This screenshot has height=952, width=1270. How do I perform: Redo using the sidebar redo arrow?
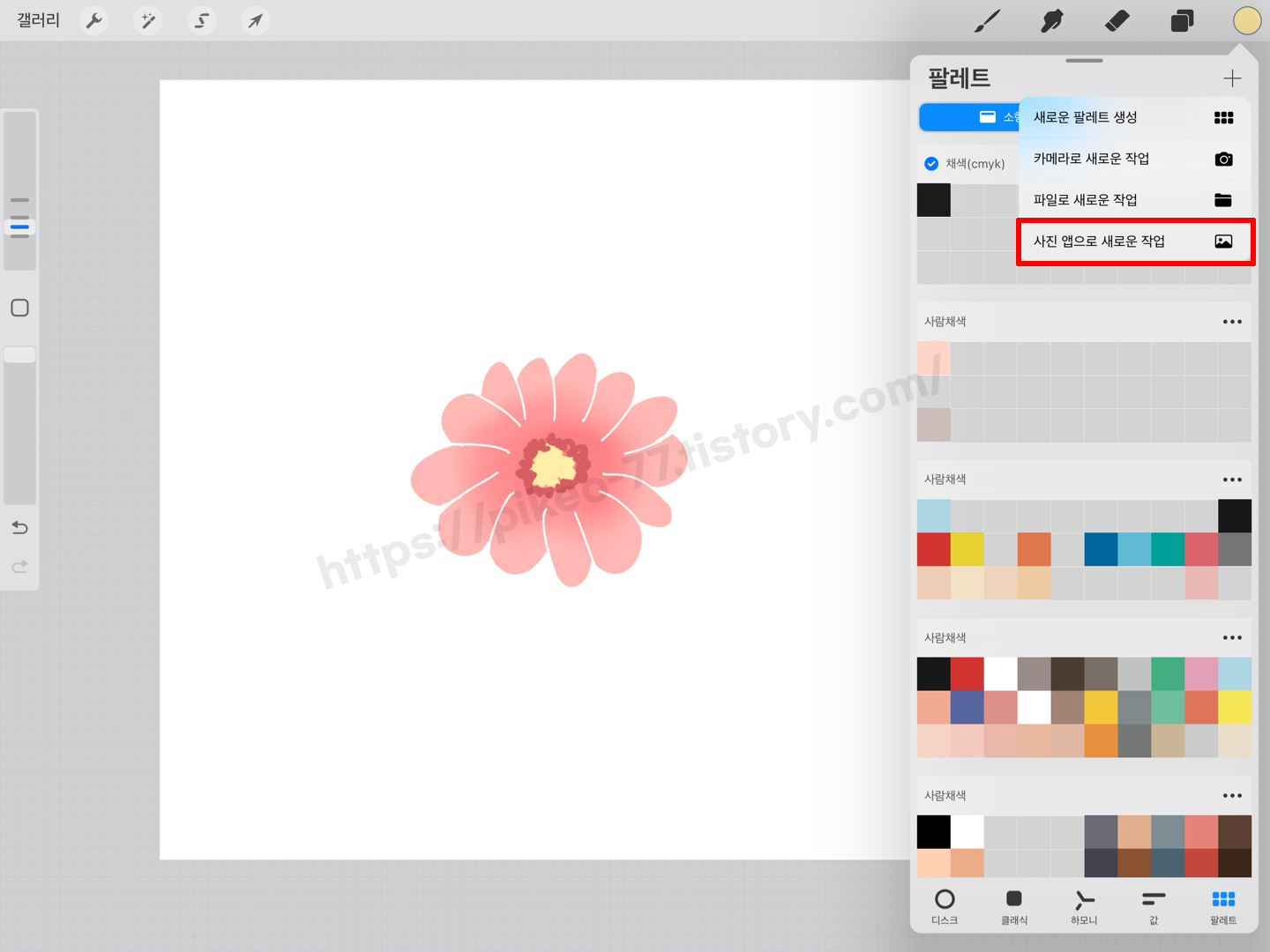19,567
